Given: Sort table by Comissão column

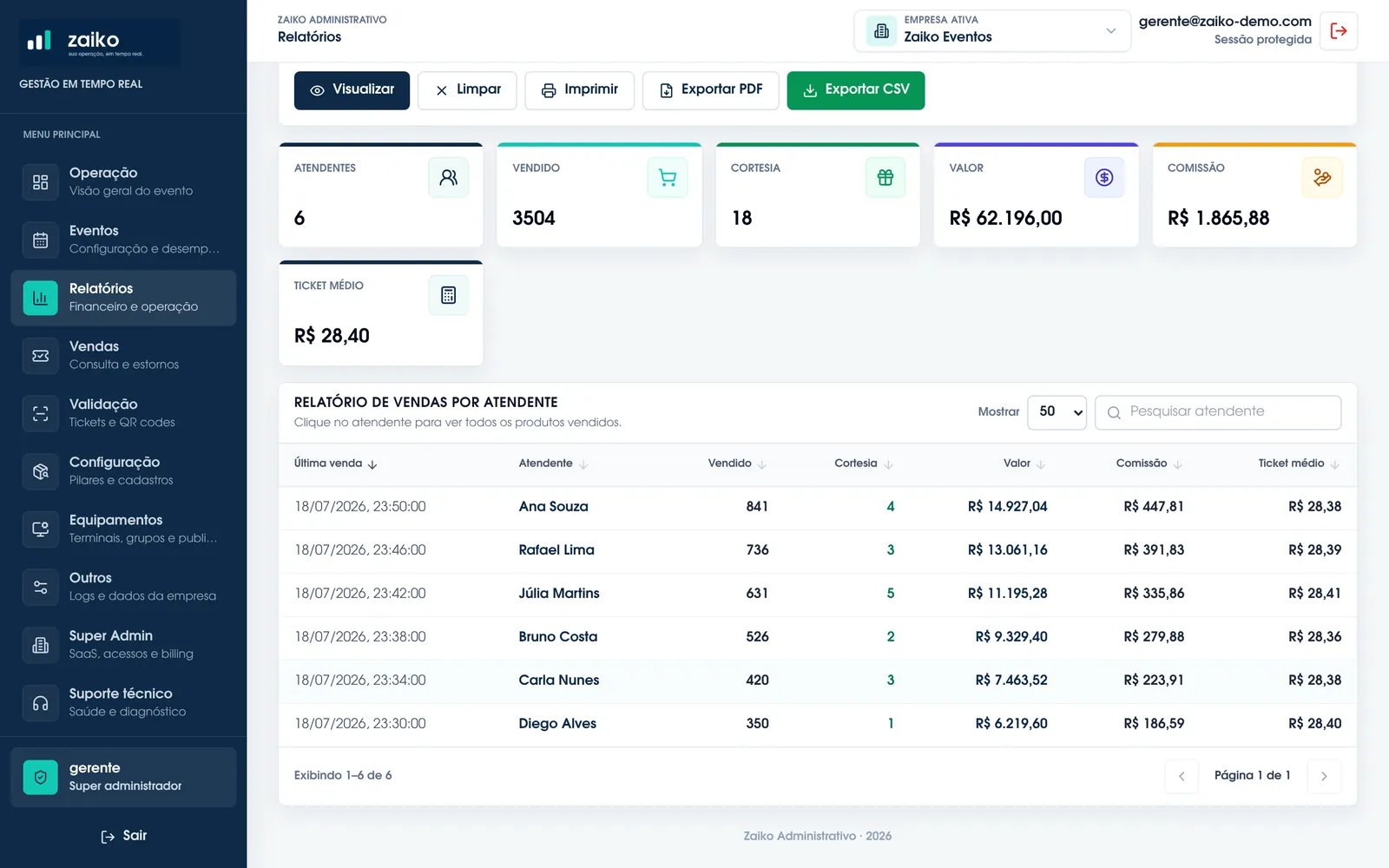Looking at the screenshot, I should [1149, 464].
